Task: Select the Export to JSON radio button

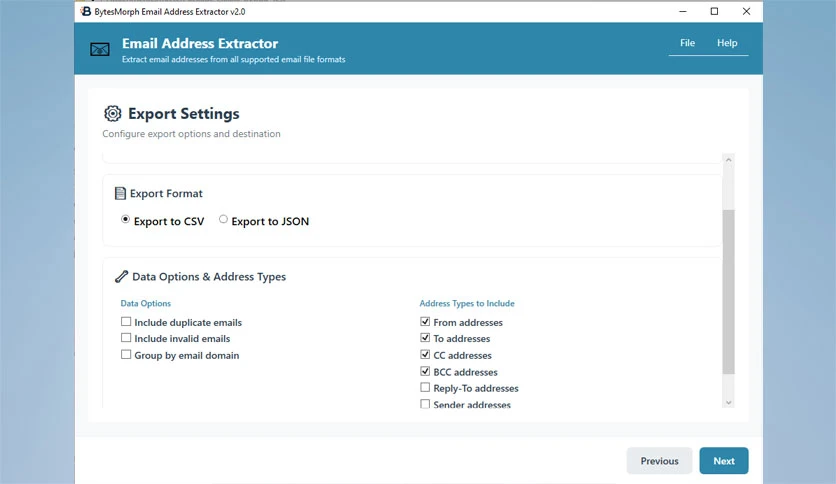Action: [x=223, y=219]
